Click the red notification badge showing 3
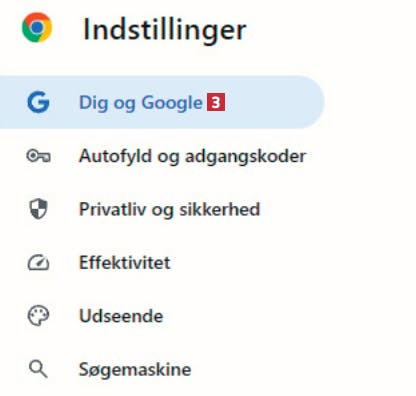This screenshot has height=396, width=416. click(216, 102)
